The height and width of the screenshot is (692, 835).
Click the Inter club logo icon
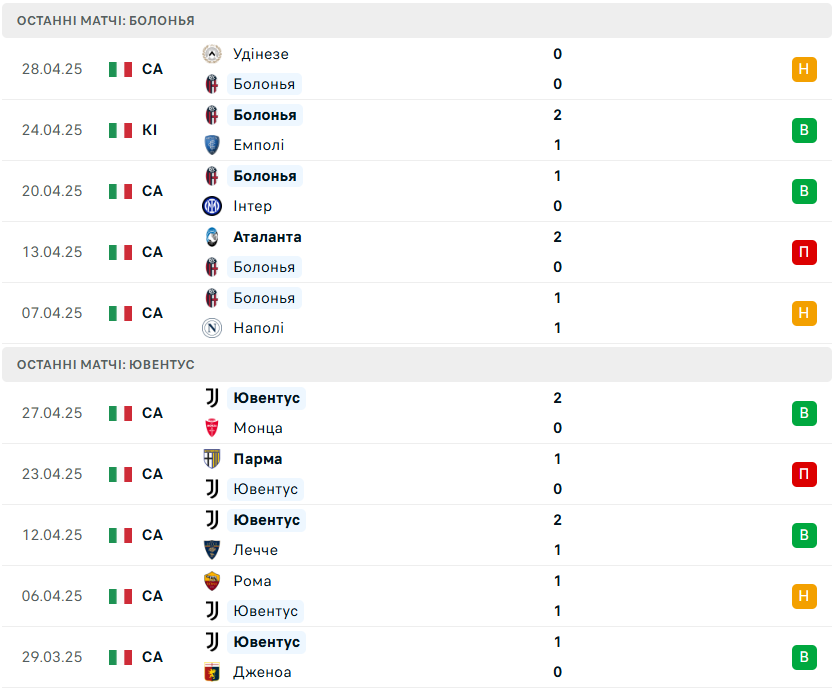click(212, 206)
